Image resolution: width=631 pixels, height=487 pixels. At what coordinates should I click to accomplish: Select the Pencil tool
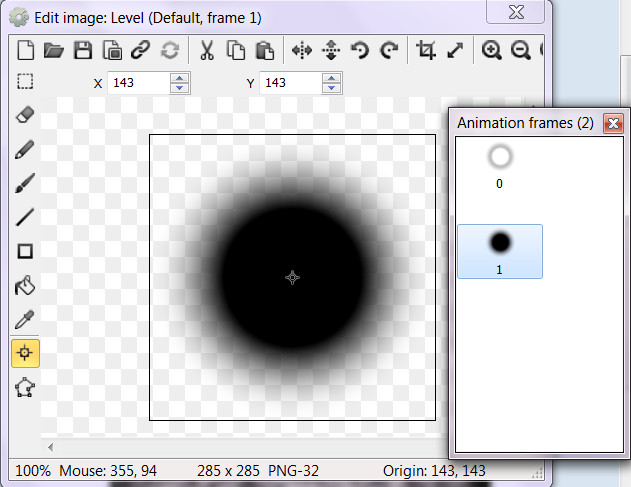[x=26, y=150]
